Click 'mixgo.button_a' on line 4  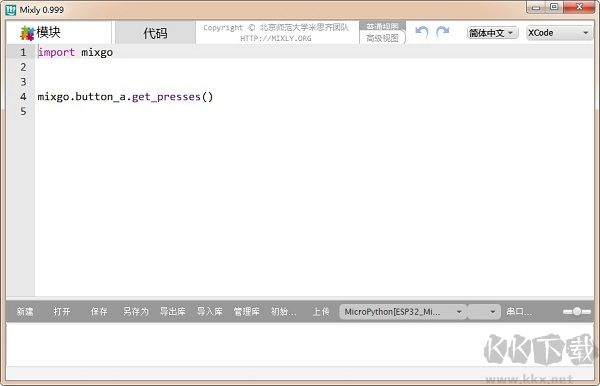pyautogui.click(x=82, y=97)
